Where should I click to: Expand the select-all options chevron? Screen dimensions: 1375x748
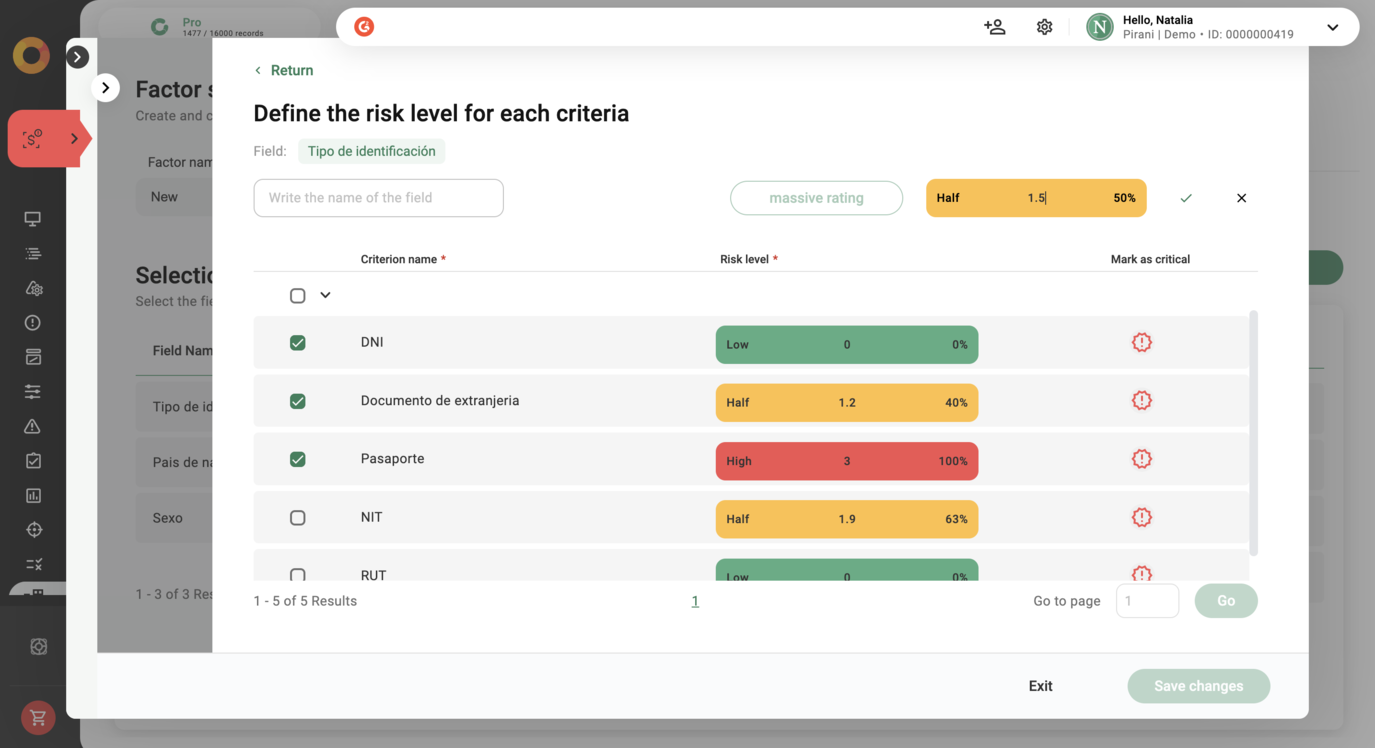click(325, 295)
